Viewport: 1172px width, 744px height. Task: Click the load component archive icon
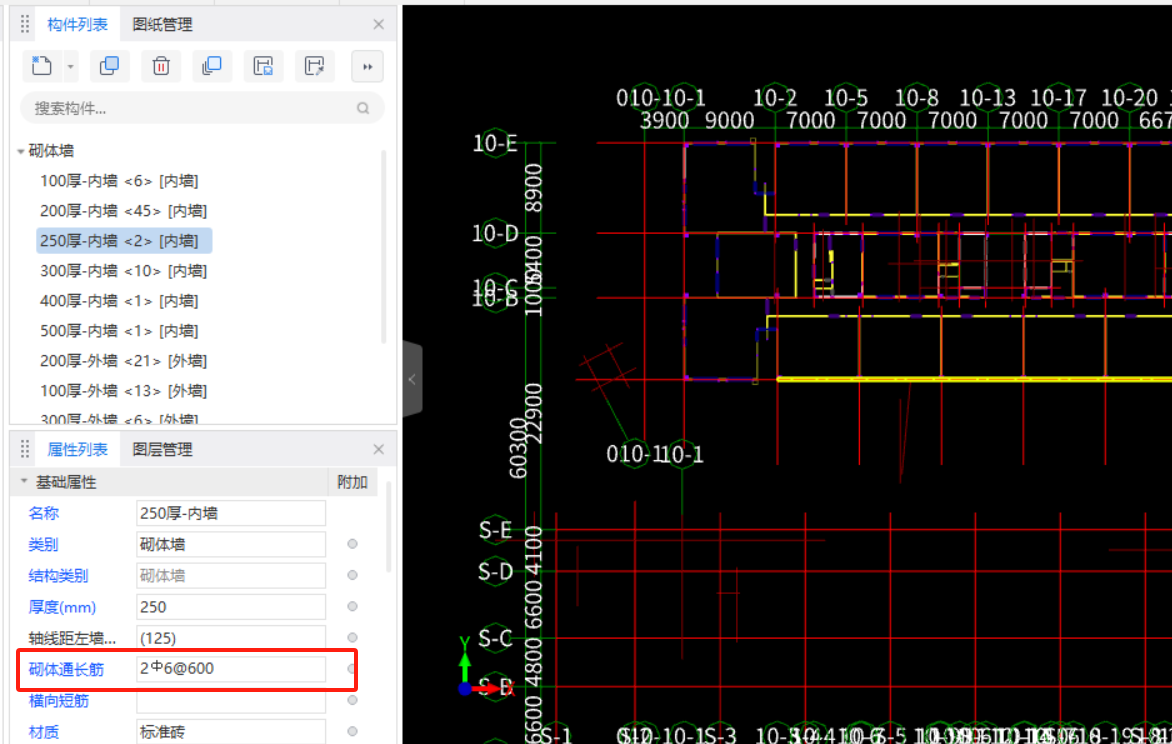[x=315, y=67]
